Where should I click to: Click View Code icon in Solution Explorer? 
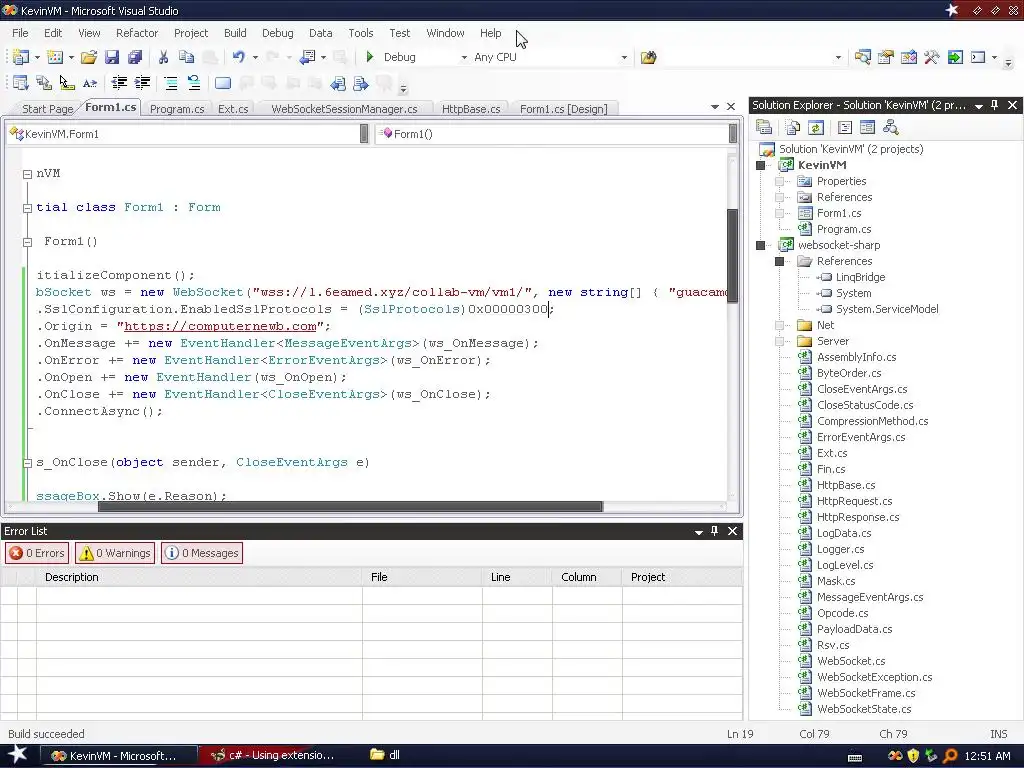[844, 127]
